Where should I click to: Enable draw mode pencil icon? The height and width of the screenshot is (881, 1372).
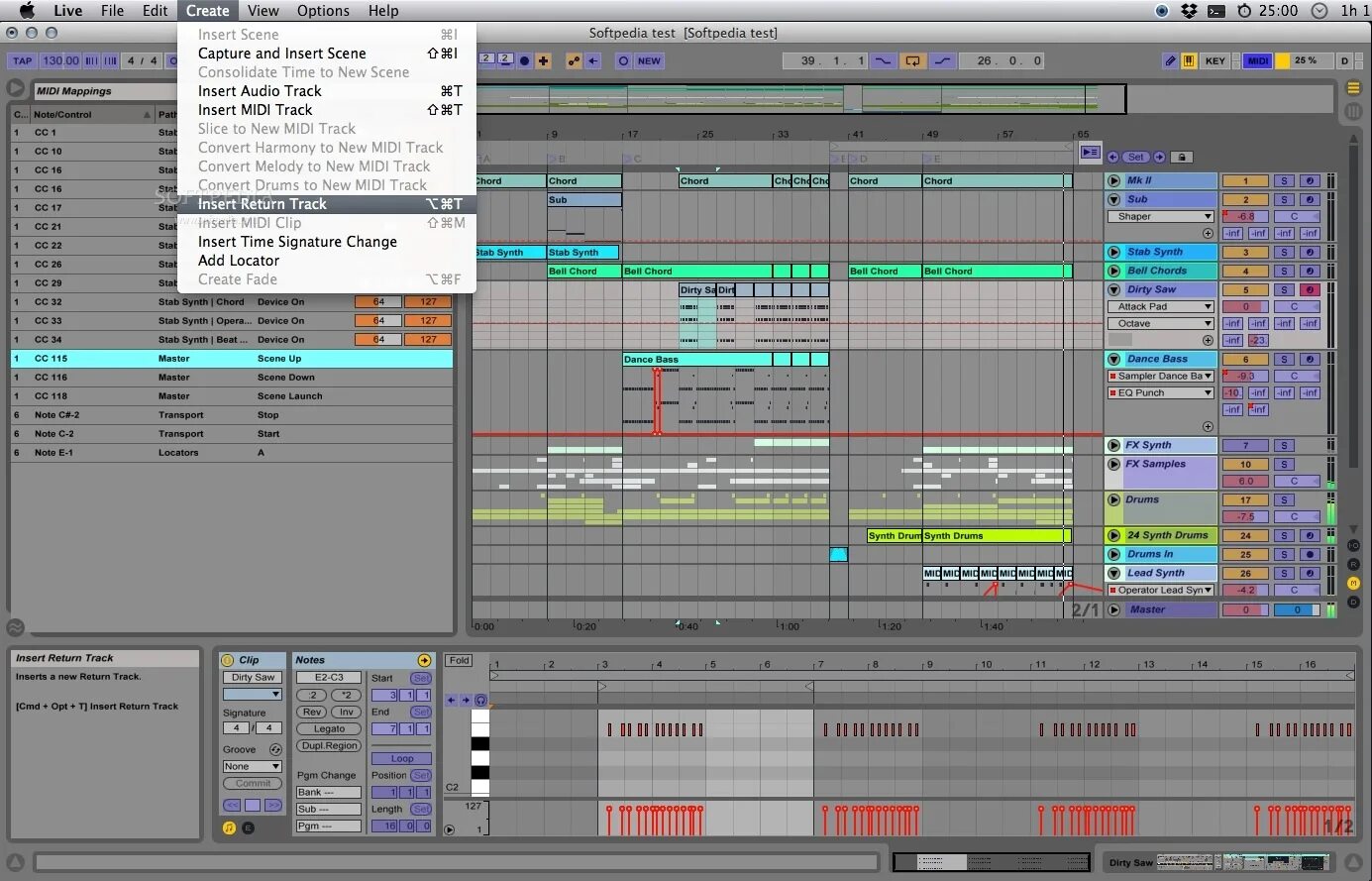(x=1170, y=60)
